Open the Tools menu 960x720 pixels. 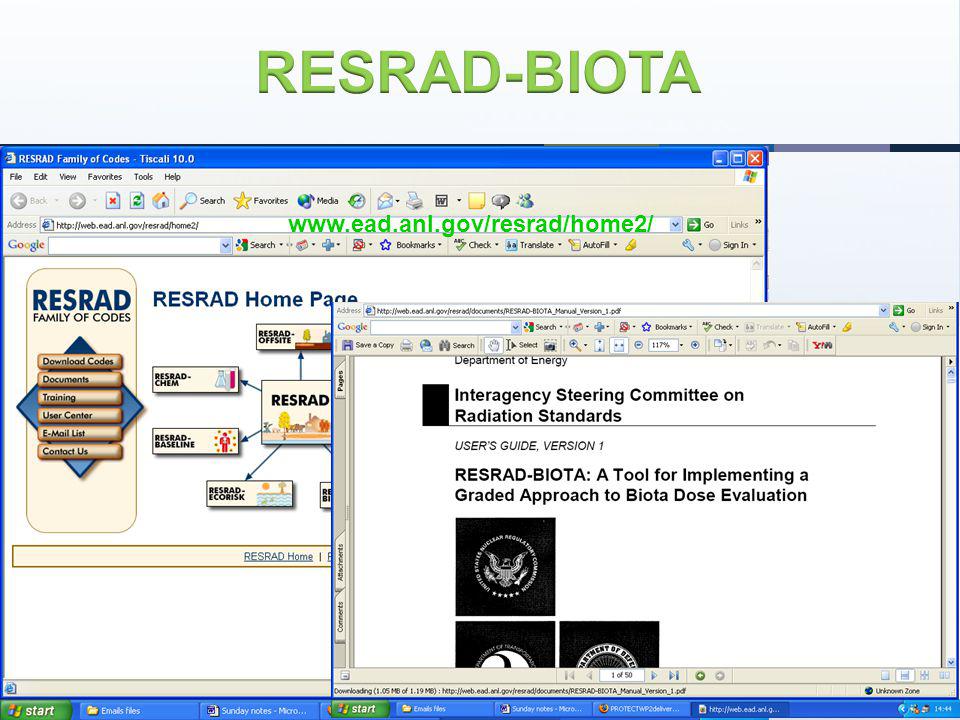[143, 176]
